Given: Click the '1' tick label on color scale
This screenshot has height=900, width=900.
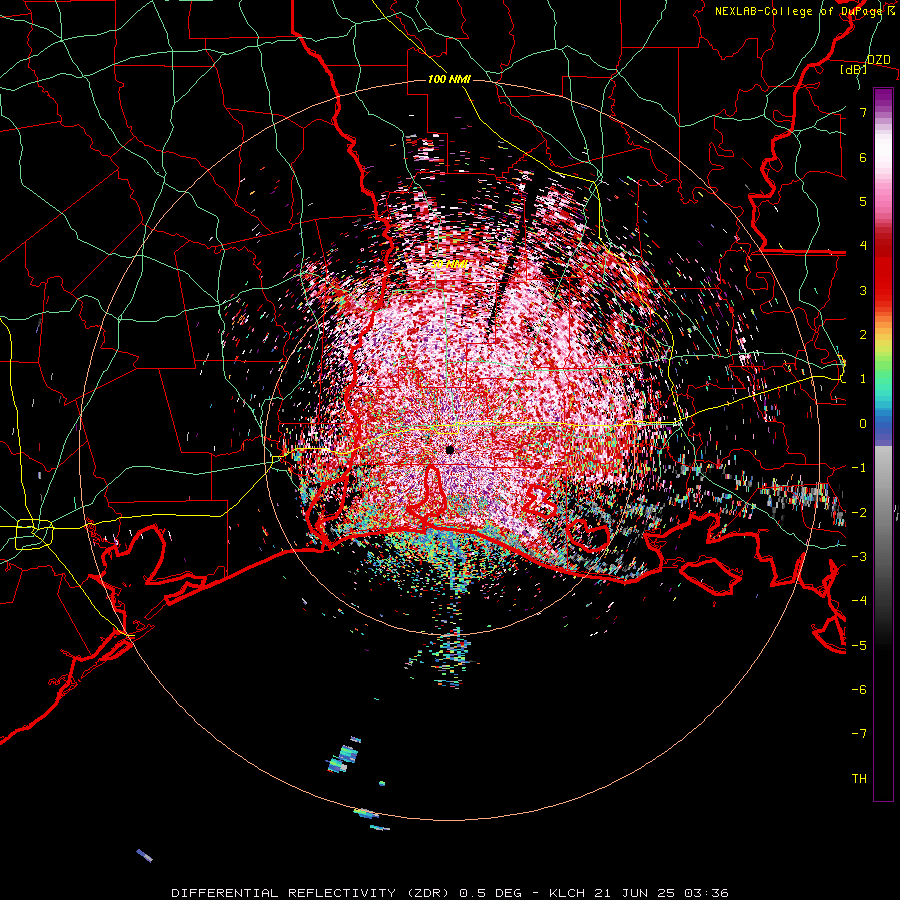Looking at the screenshot, I should coord(863,379).
